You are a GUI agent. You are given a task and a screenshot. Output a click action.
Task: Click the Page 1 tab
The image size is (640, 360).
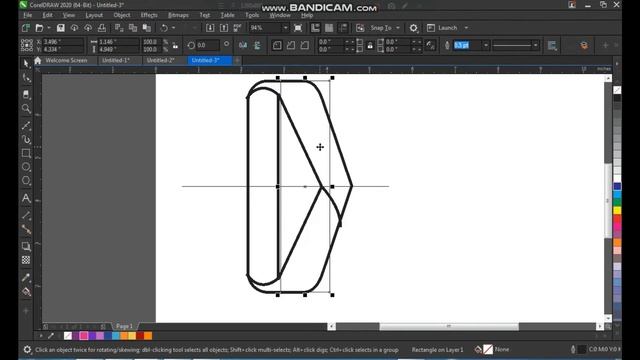124,326
